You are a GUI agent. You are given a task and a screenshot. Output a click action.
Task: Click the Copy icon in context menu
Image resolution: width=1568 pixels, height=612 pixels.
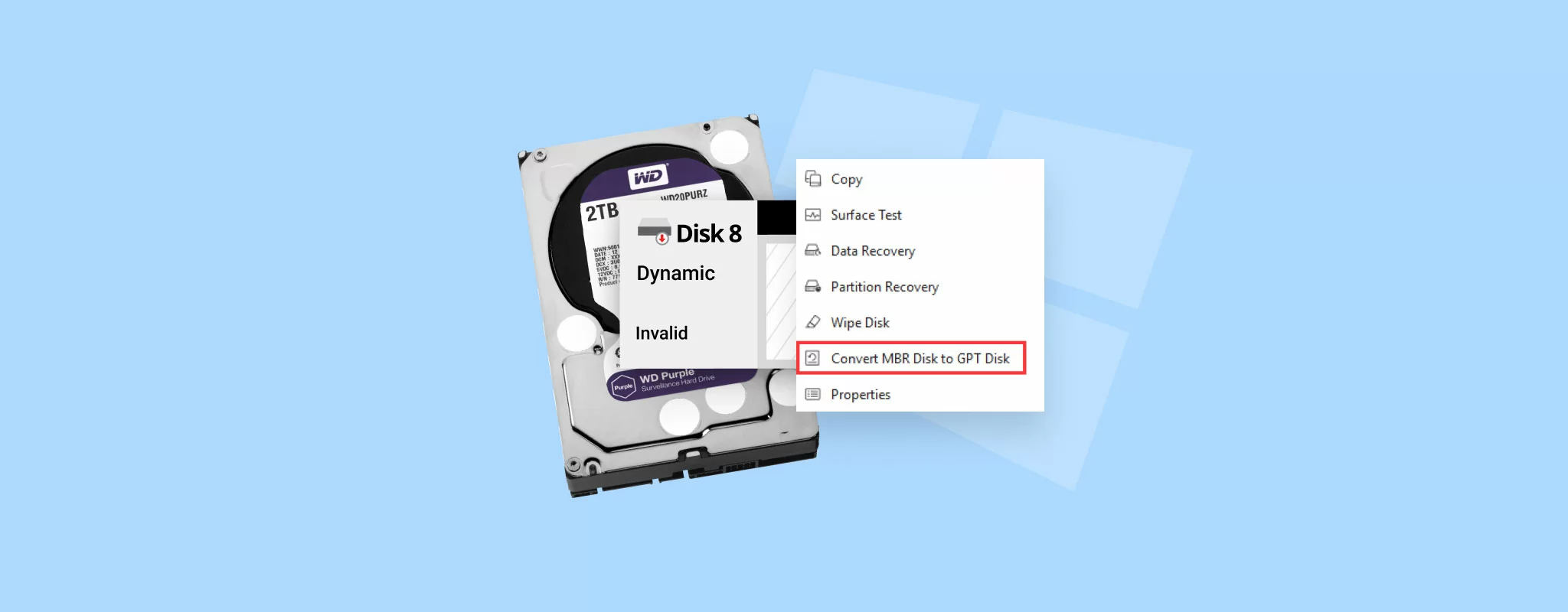[x=813, y=179]
